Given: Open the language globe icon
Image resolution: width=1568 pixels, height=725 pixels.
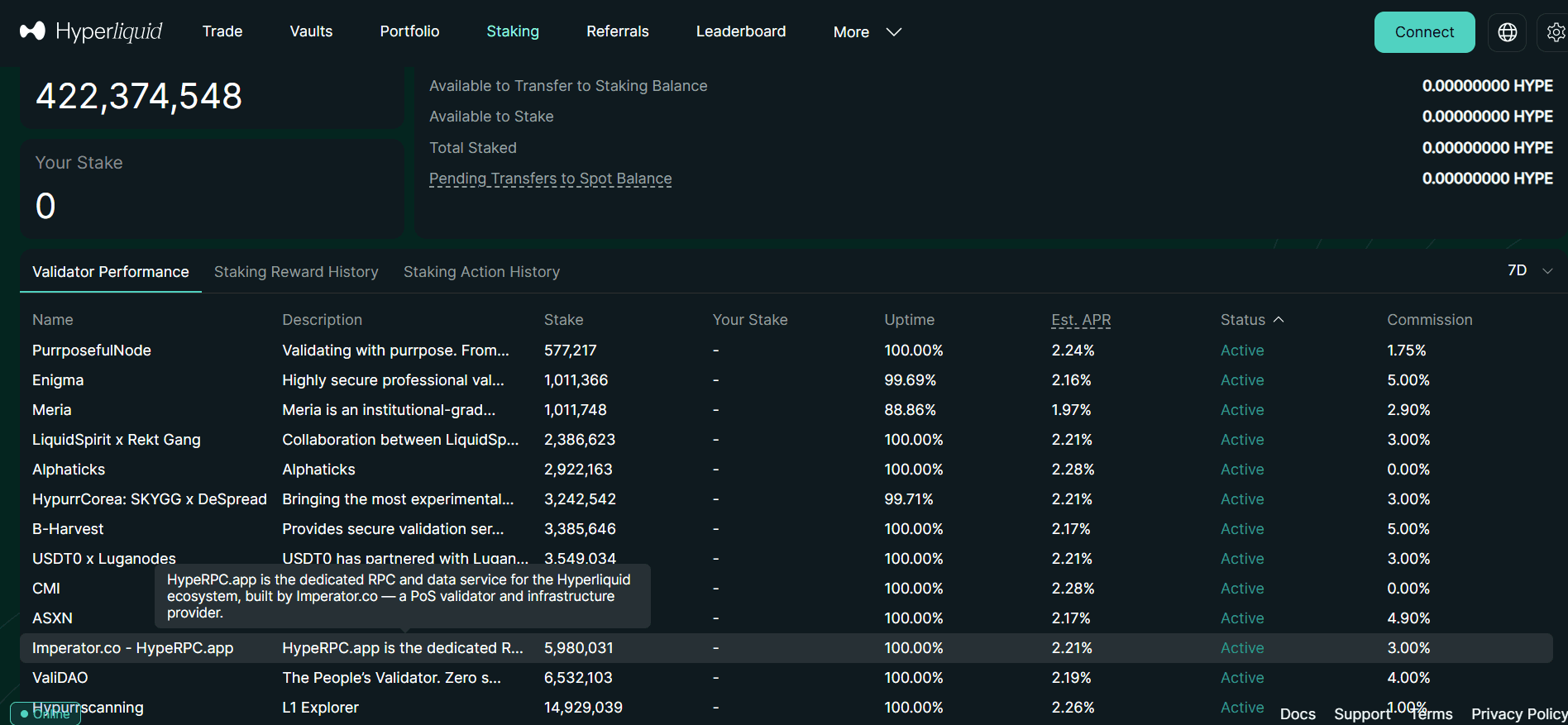Looking at the screenshot, I should pyautogui.click(x=1508, y=32).
